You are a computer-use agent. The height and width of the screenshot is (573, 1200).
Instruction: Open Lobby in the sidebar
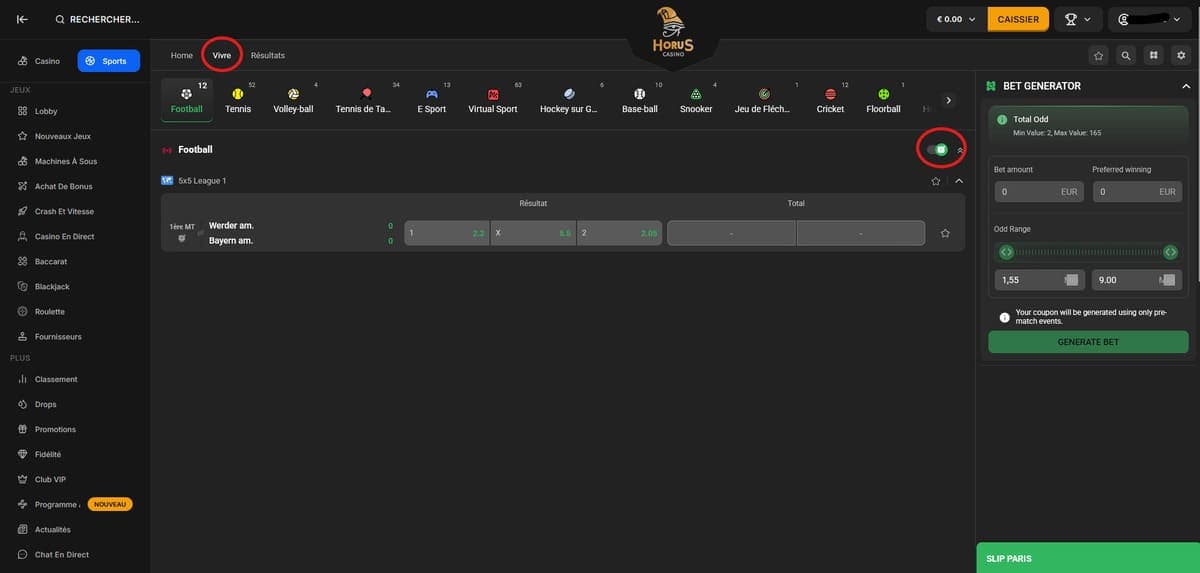46,111
